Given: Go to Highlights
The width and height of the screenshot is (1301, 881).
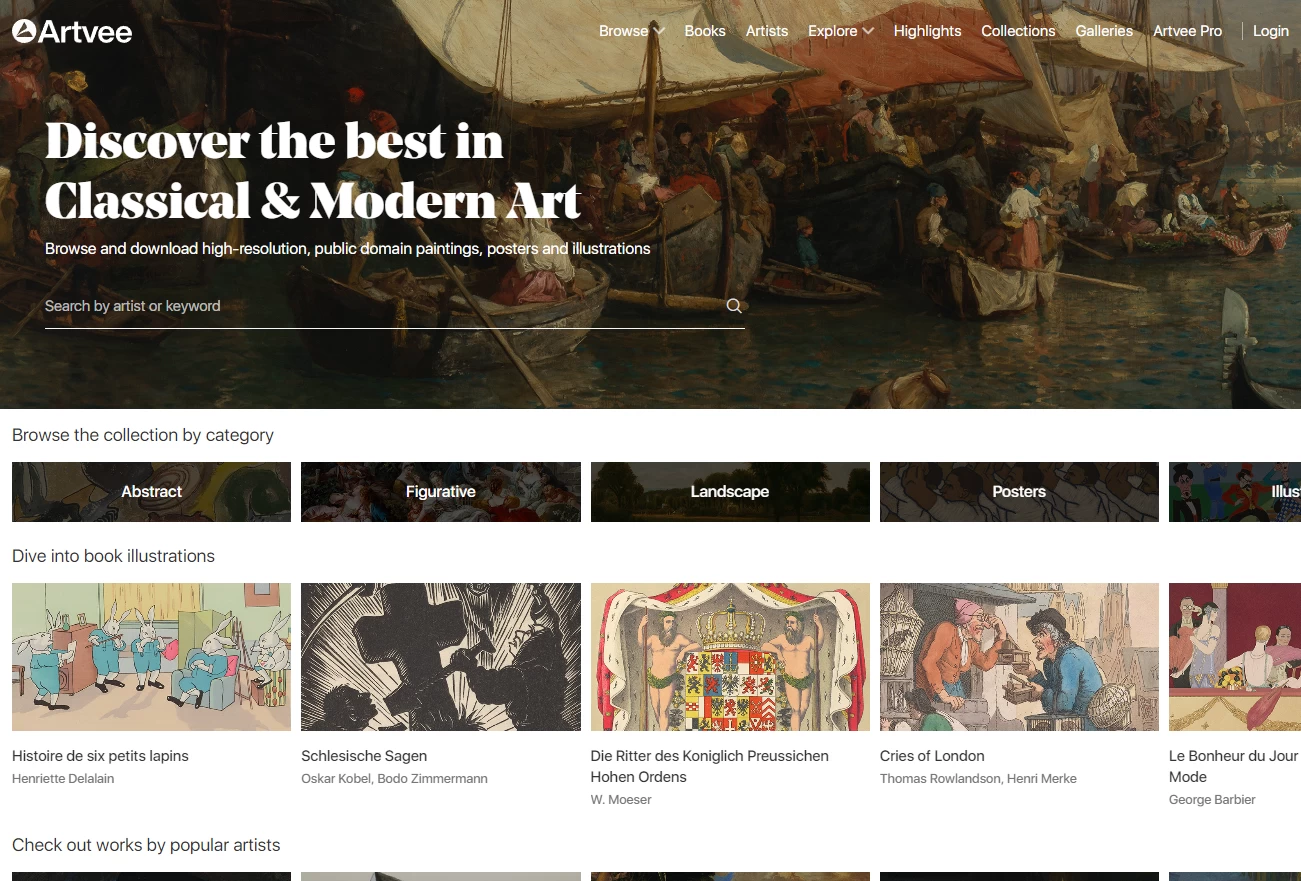Looking at the screenshot, I should click(x=927, y=31).
